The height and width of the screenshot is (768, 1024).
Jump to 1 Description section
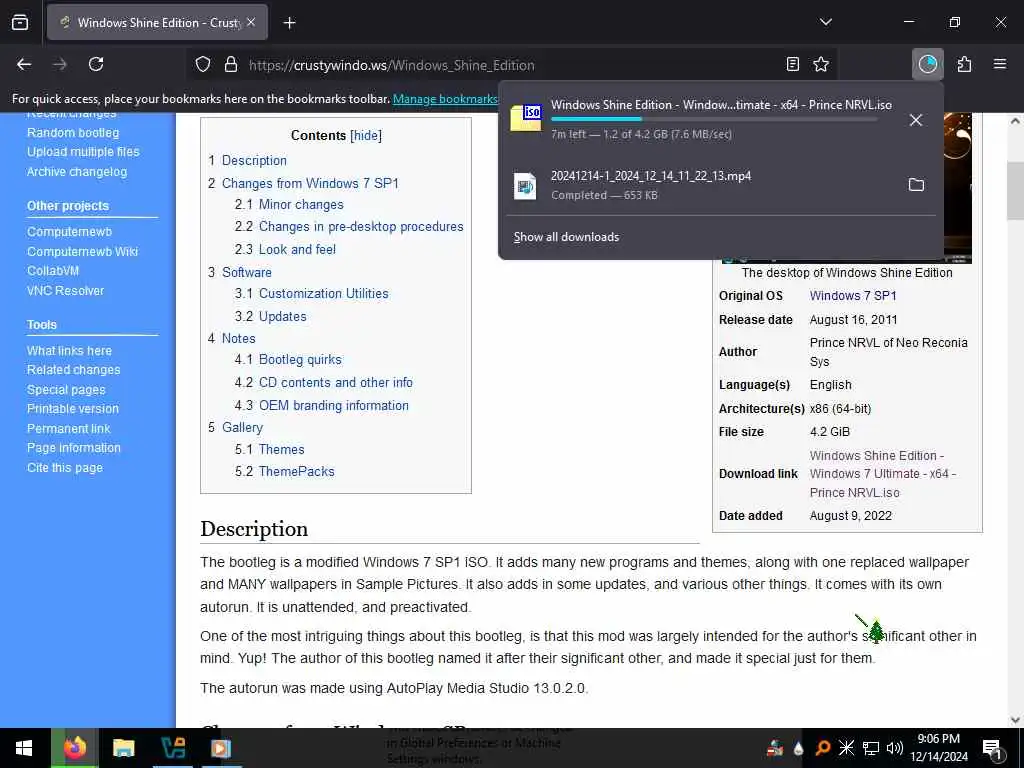tap(254, 161)
